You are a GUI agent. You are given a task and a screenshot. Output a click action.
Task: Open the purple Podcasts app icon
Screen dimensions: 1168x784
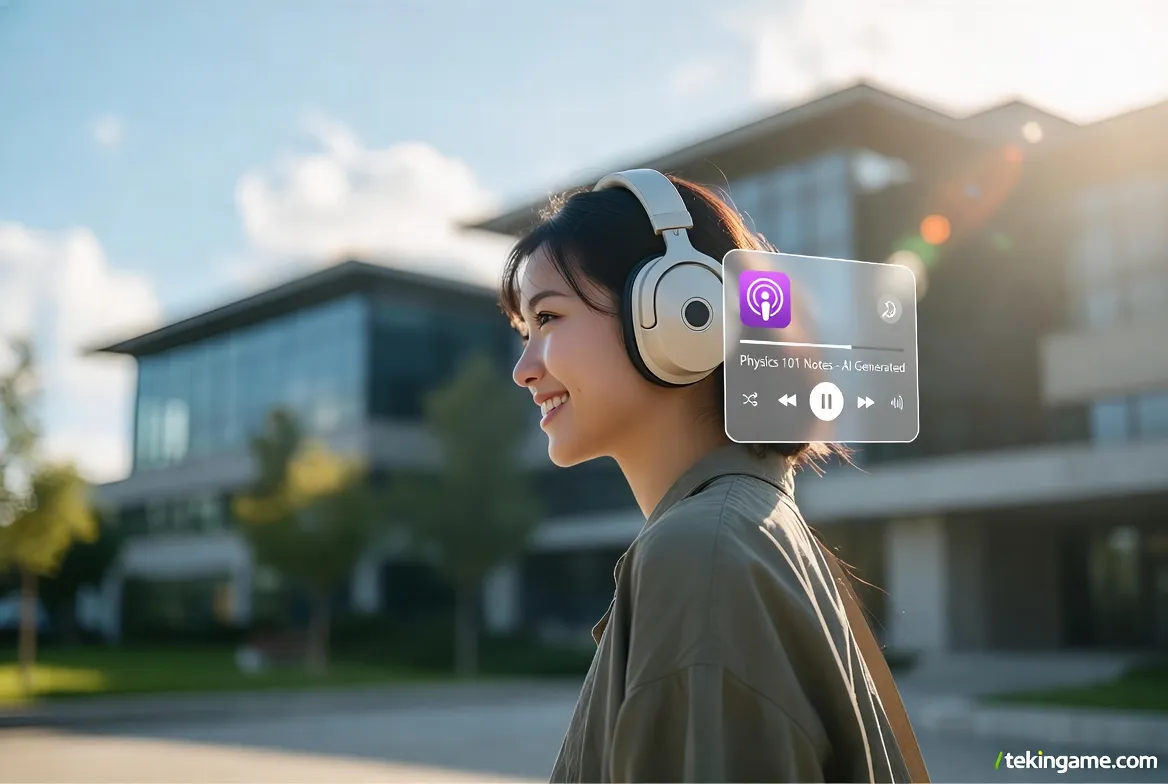point(765,299)
